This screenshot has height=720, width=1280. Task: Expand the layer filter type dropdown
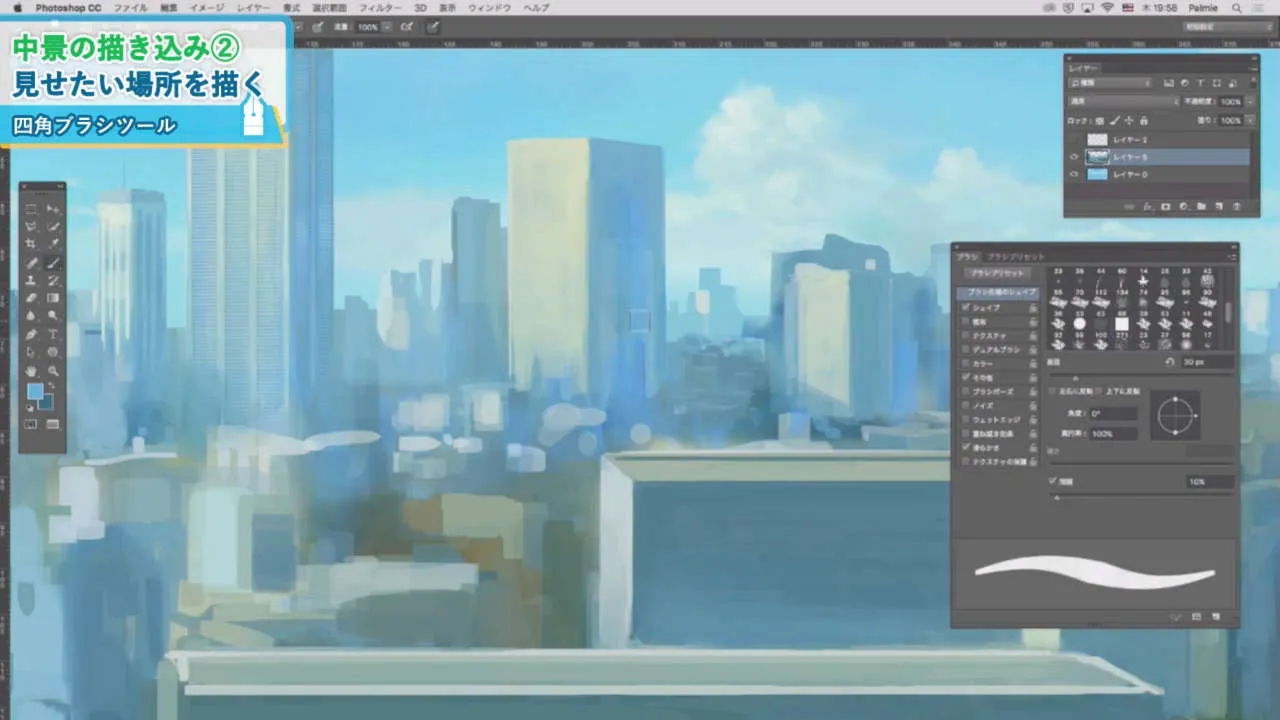click(x=1110, y=83)
